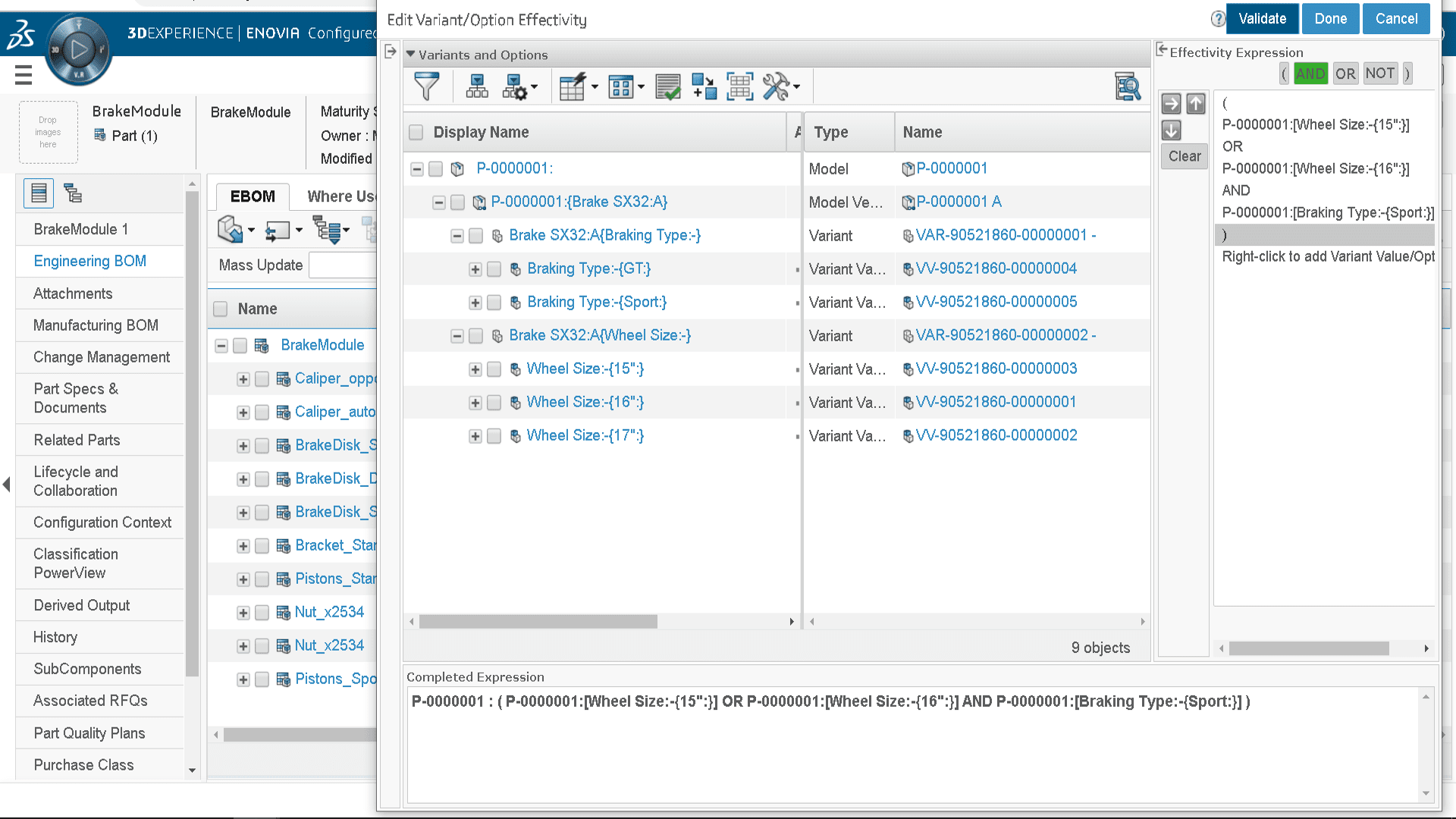Click the green AND operator button

coord(1310,74)
